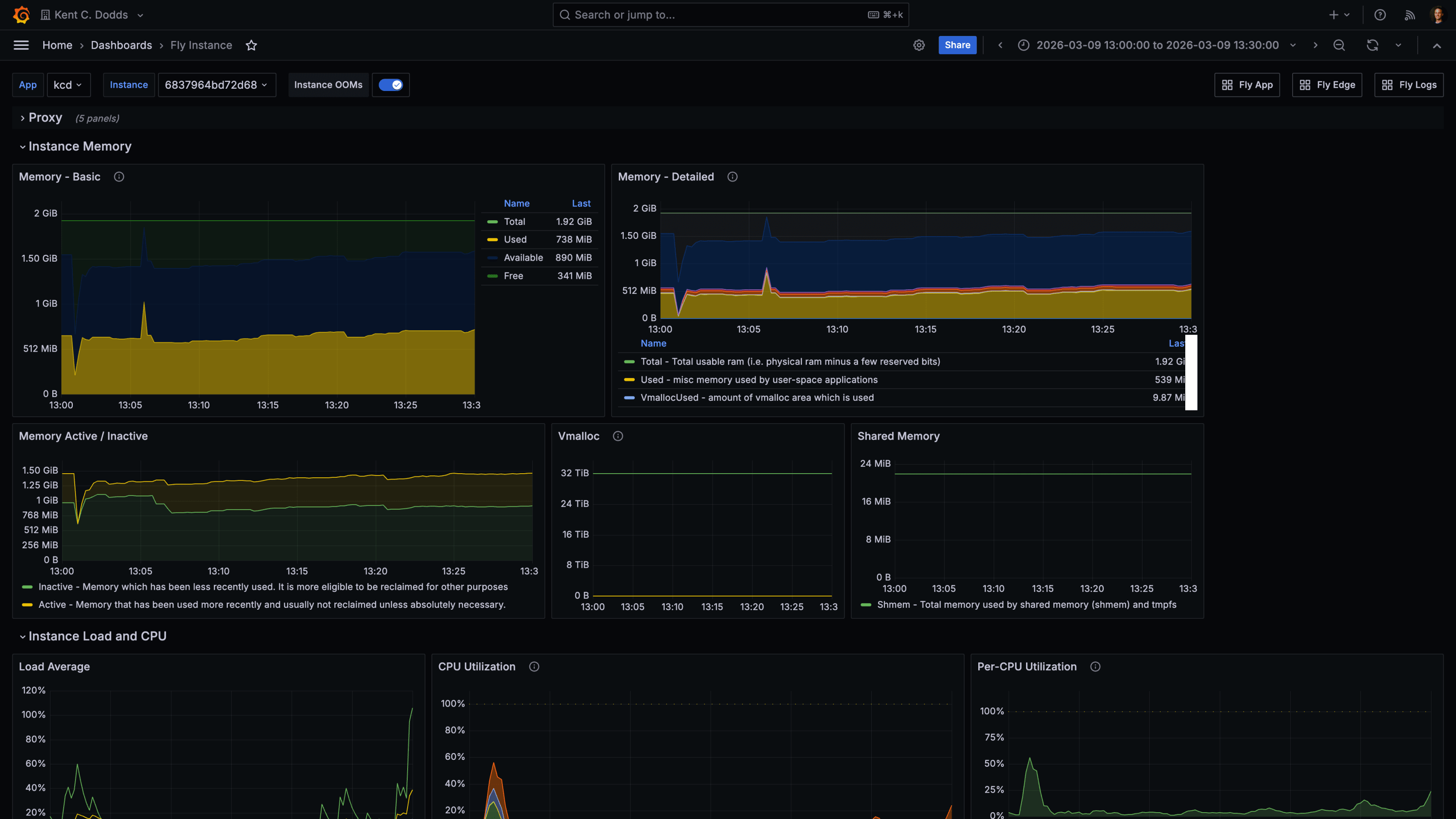Collapse the Instance Memory row
1456x819 pixels.
75,147
